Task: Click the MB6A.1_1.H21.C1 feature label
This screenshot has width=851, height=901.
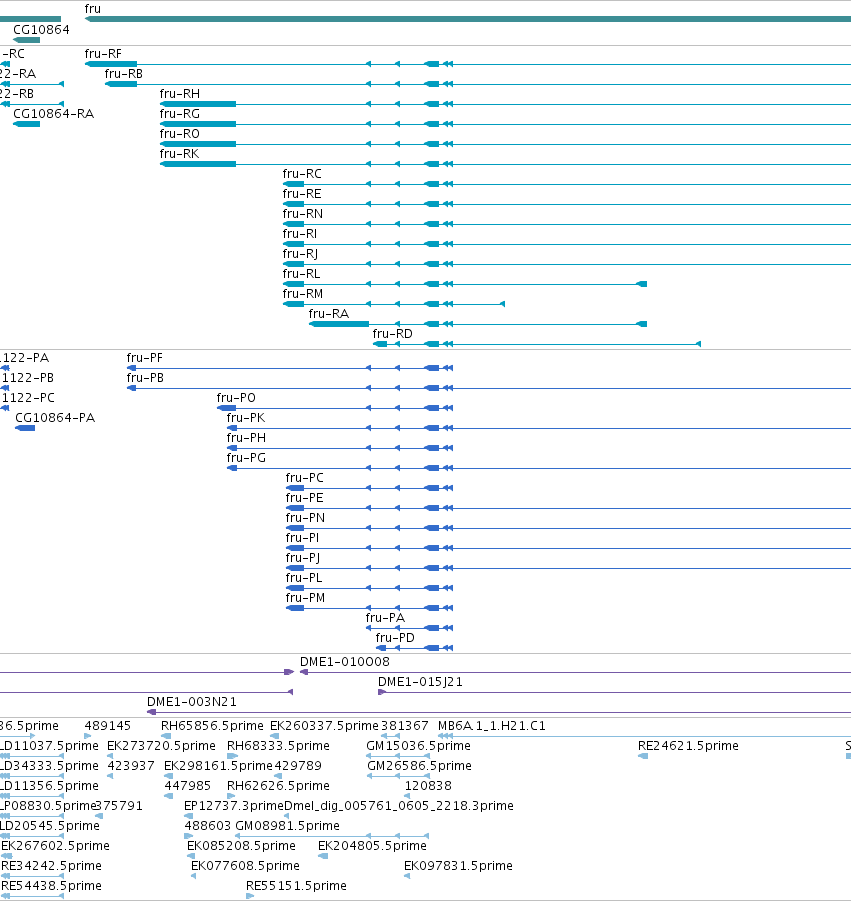Action: (492, 726)
